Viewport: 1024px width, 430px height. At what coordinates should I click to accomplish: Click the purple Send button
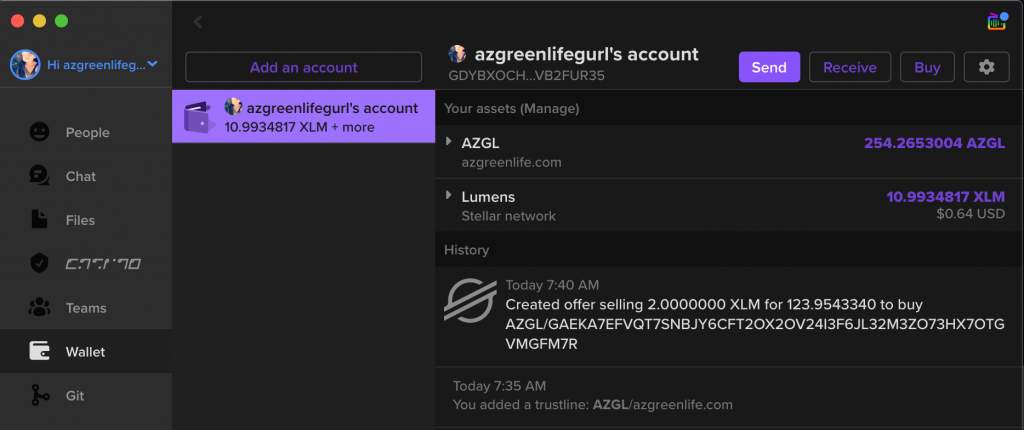769,67
